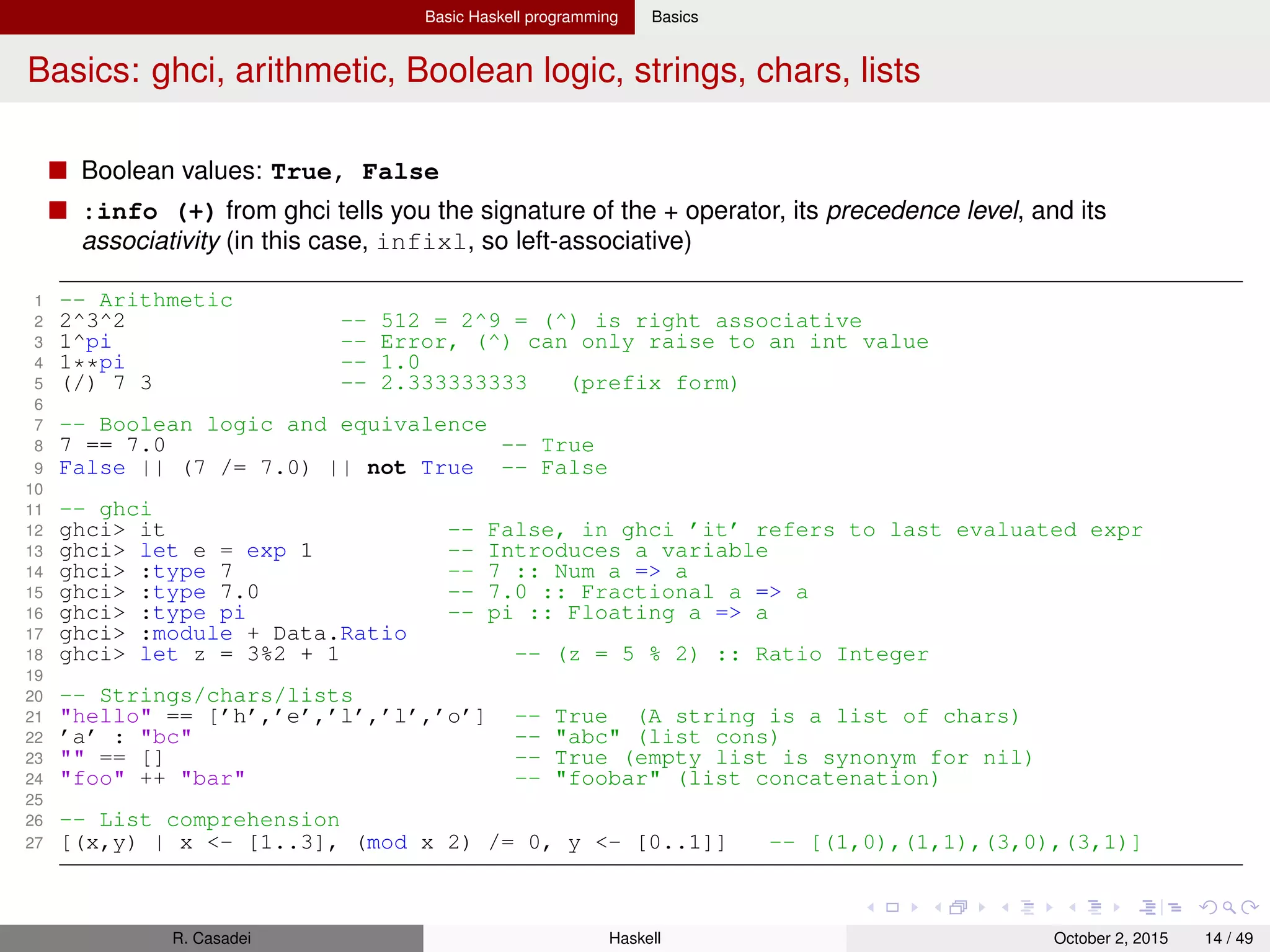Viewport: 1270px width, 952px height.
Task: Click the '(prefix form)' comment on line 5
Action: pos(655,383)
